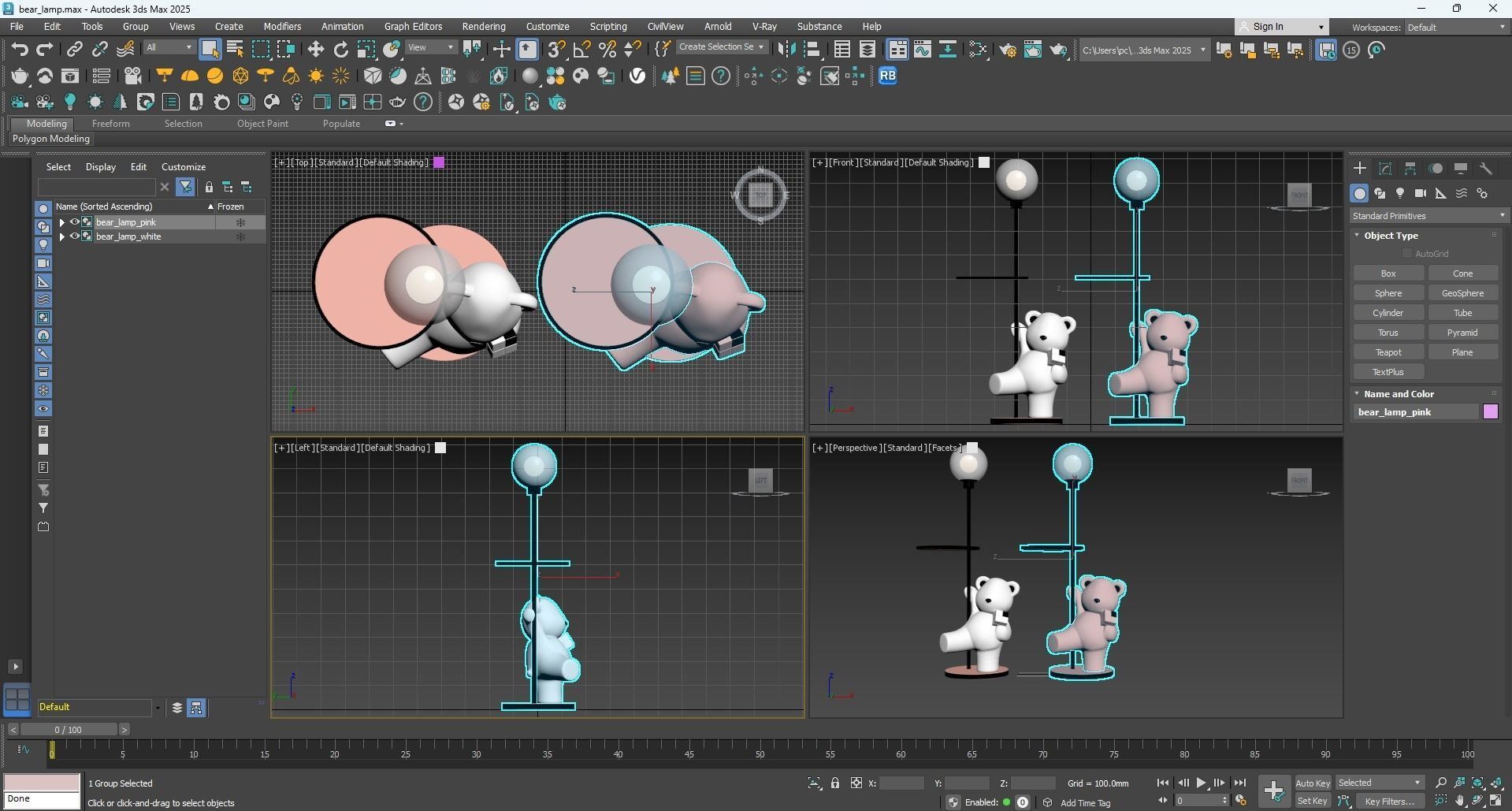This screenshot has width=1512, height=811.
Task: Open the object color swatch
Action: pyautogui.click(x=1490, y=412)
